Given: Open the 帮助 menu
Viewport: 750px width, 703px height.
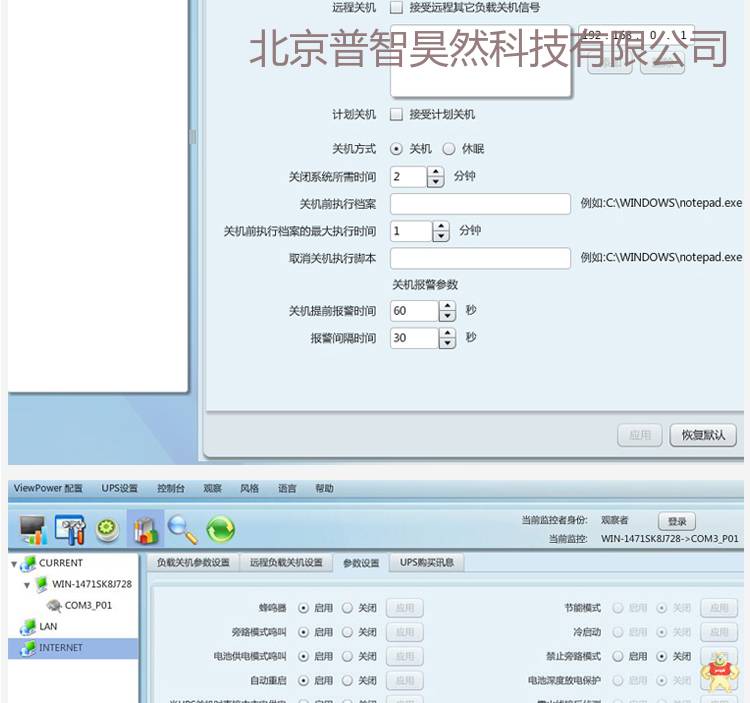Looking at the screenshot, I should tap(324, 488).
